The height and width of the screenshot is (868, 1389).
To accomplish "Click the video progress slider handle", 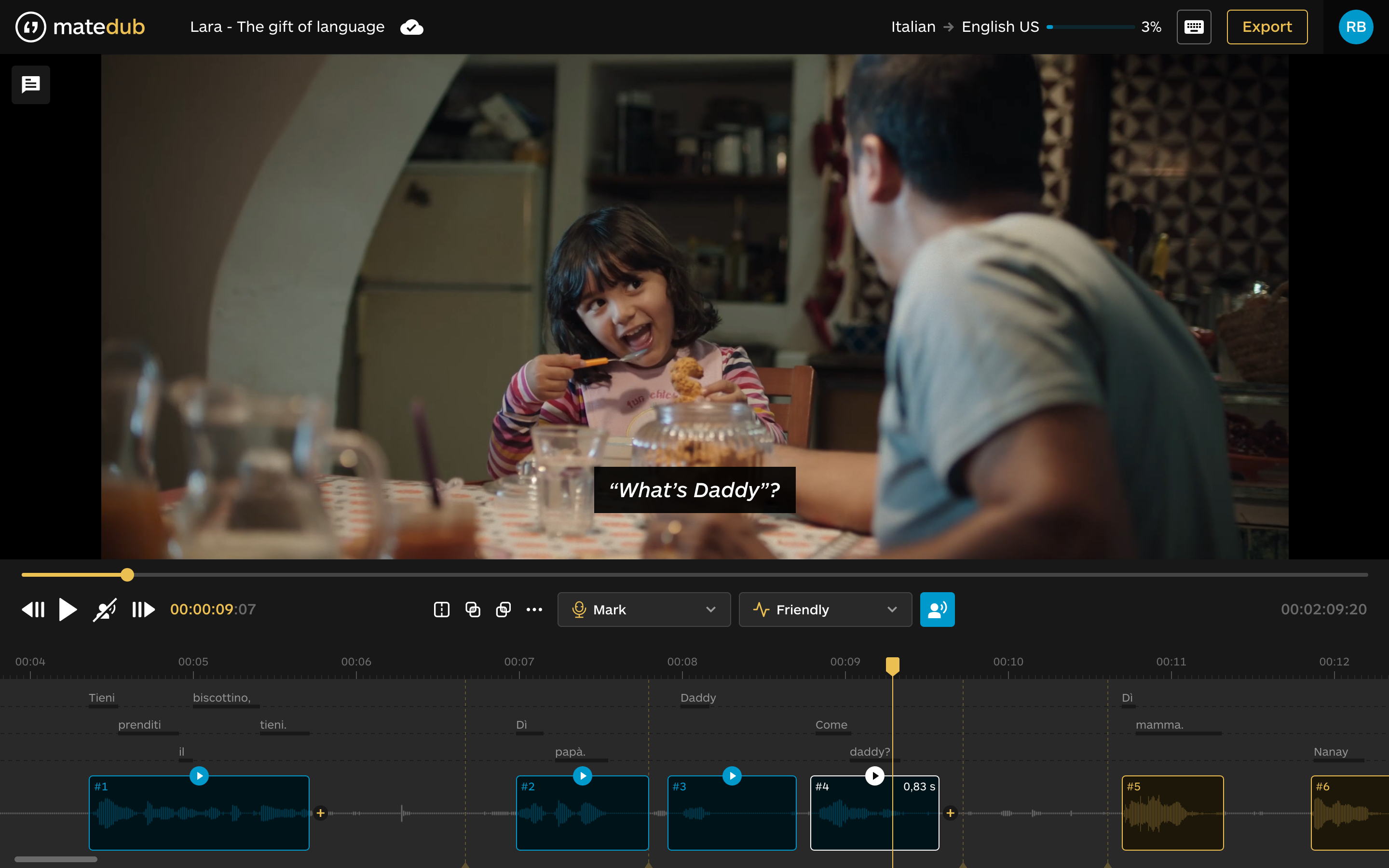I will point(127,575).
